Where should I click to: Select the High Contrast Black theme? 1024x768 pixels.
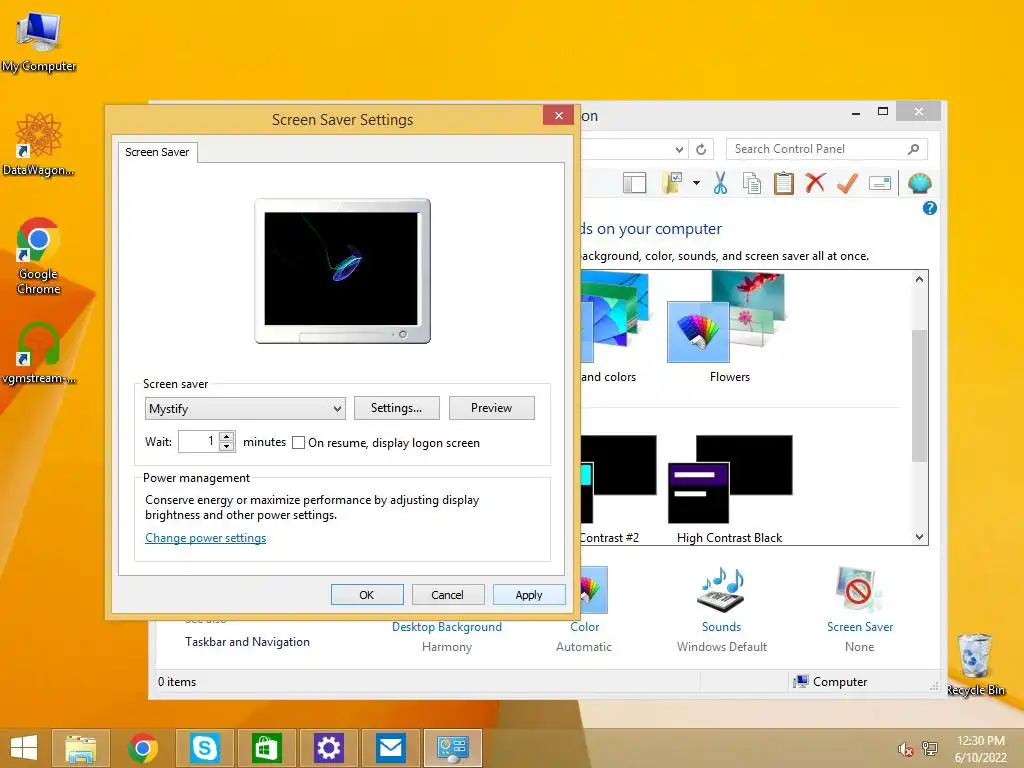[x=729, y=489]
